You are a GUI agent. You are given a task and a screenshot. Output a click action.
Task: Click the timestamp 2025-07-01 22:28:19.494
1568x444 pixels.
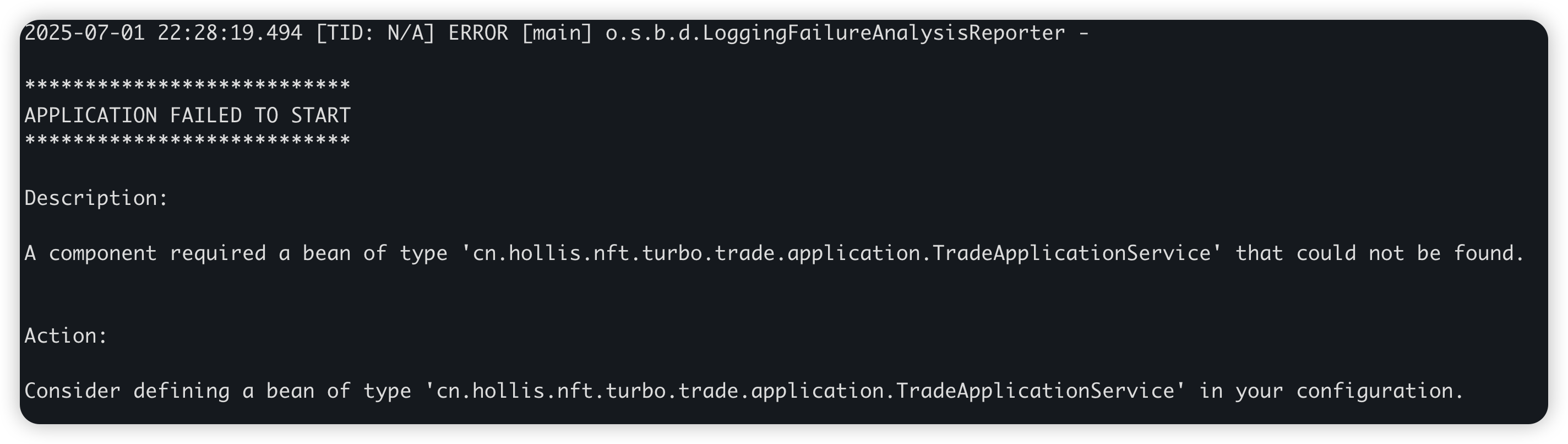[x=163, y=33]
